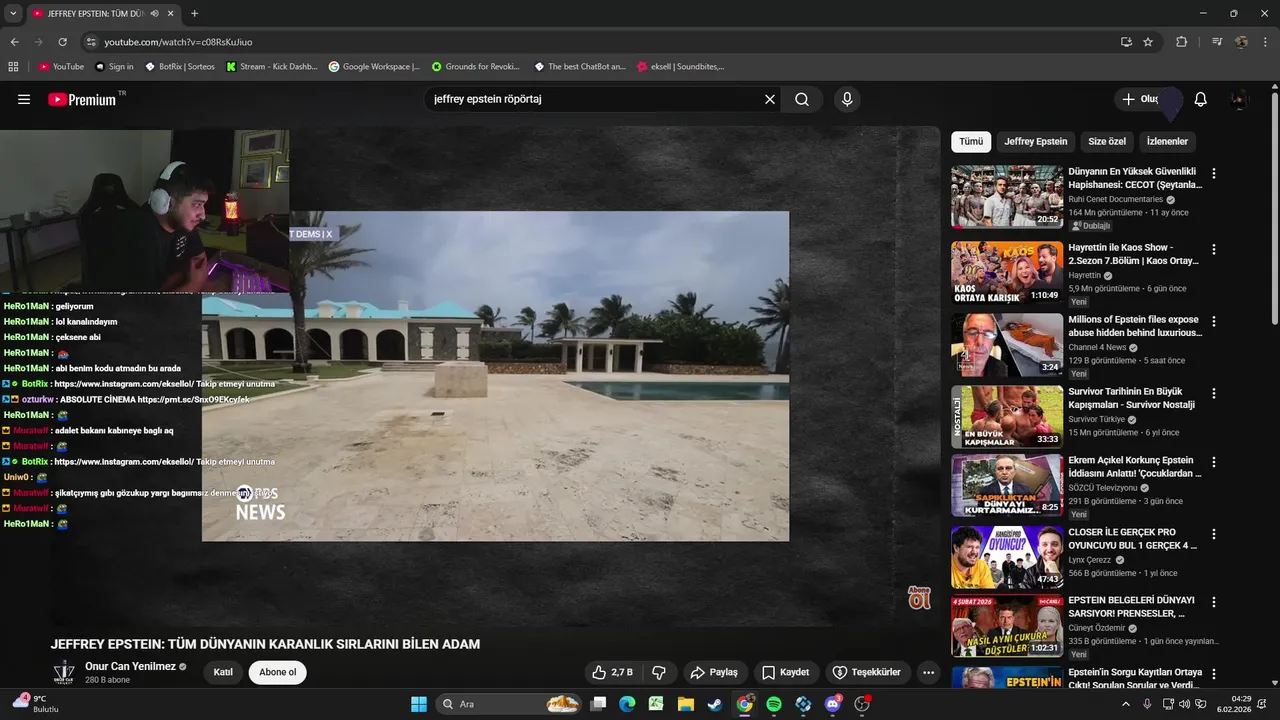Go to the YouTube Premium home logo
The width and height of the screenshot is (1280, 720).
point(82,99)
